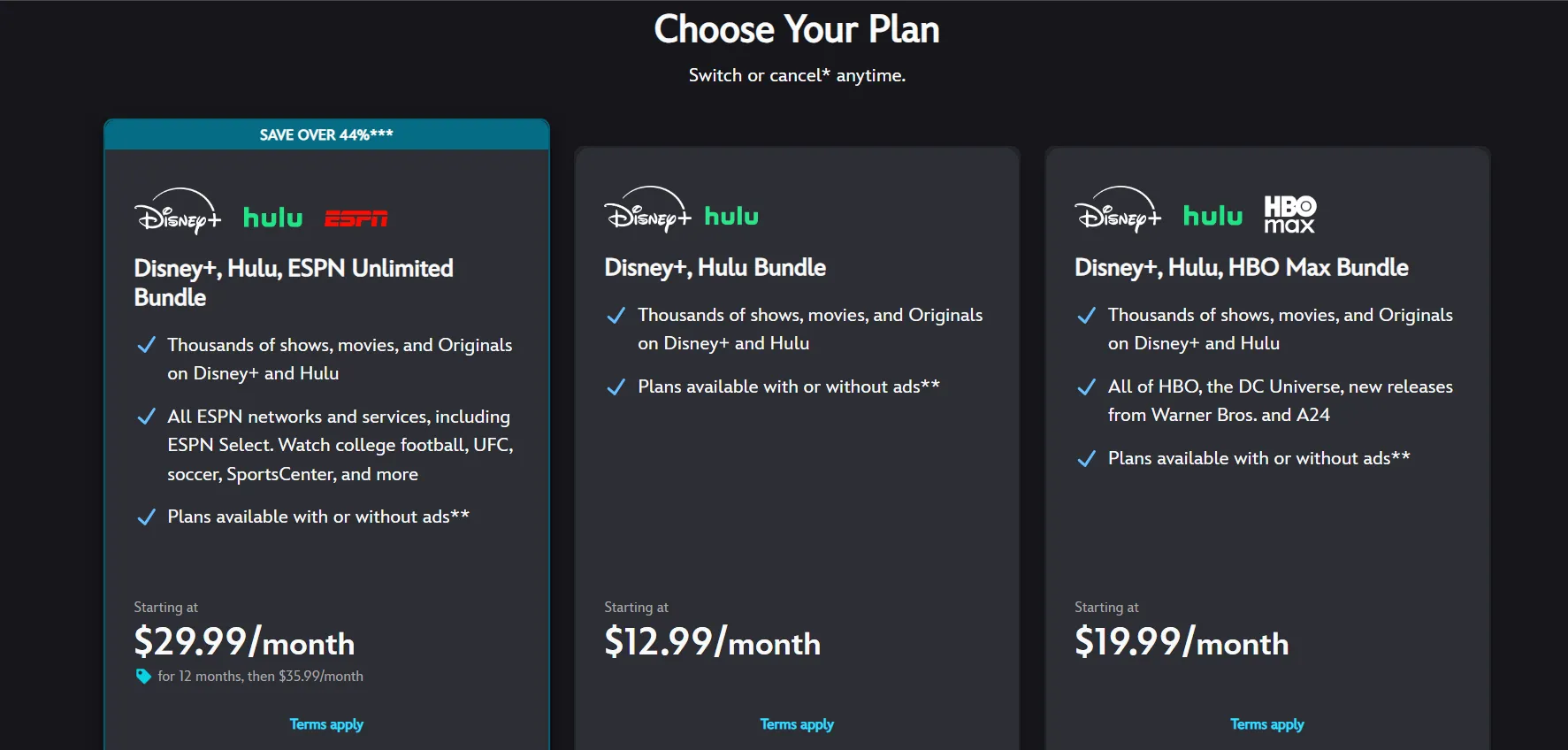Screen dimensions: 1568x750
Task: Click 'Switch or cancel* anytime.' subtitle
Action: pos(797,75)
